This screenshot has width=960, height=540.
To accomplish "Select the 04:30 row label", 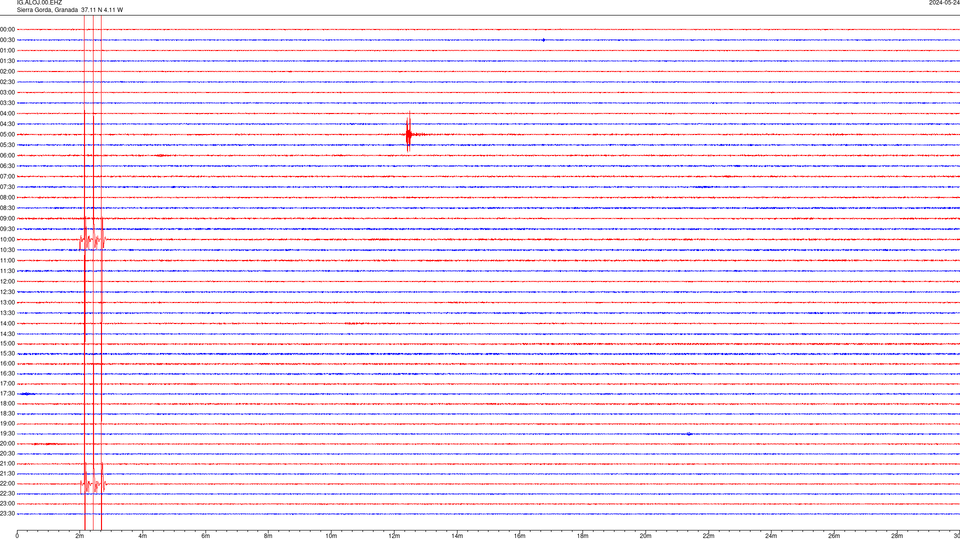I will click(x=7, y=124).
